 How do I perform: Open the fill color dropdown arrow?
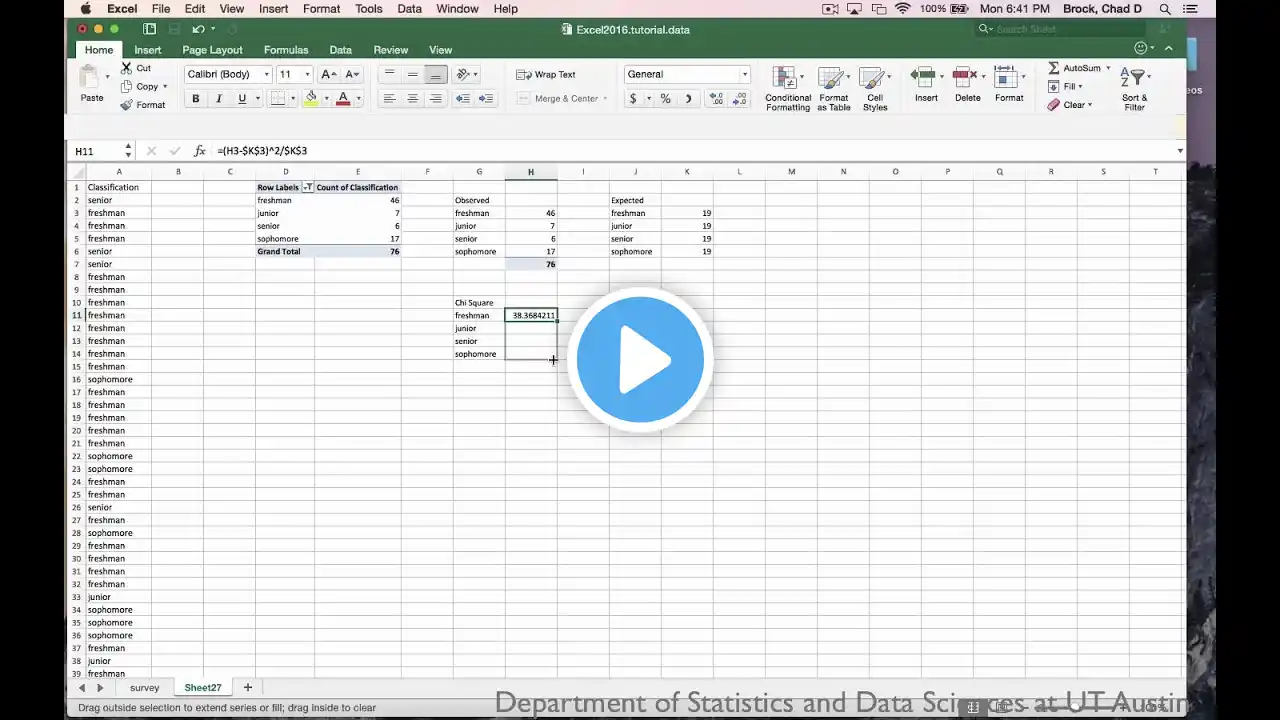click(325, 98)
